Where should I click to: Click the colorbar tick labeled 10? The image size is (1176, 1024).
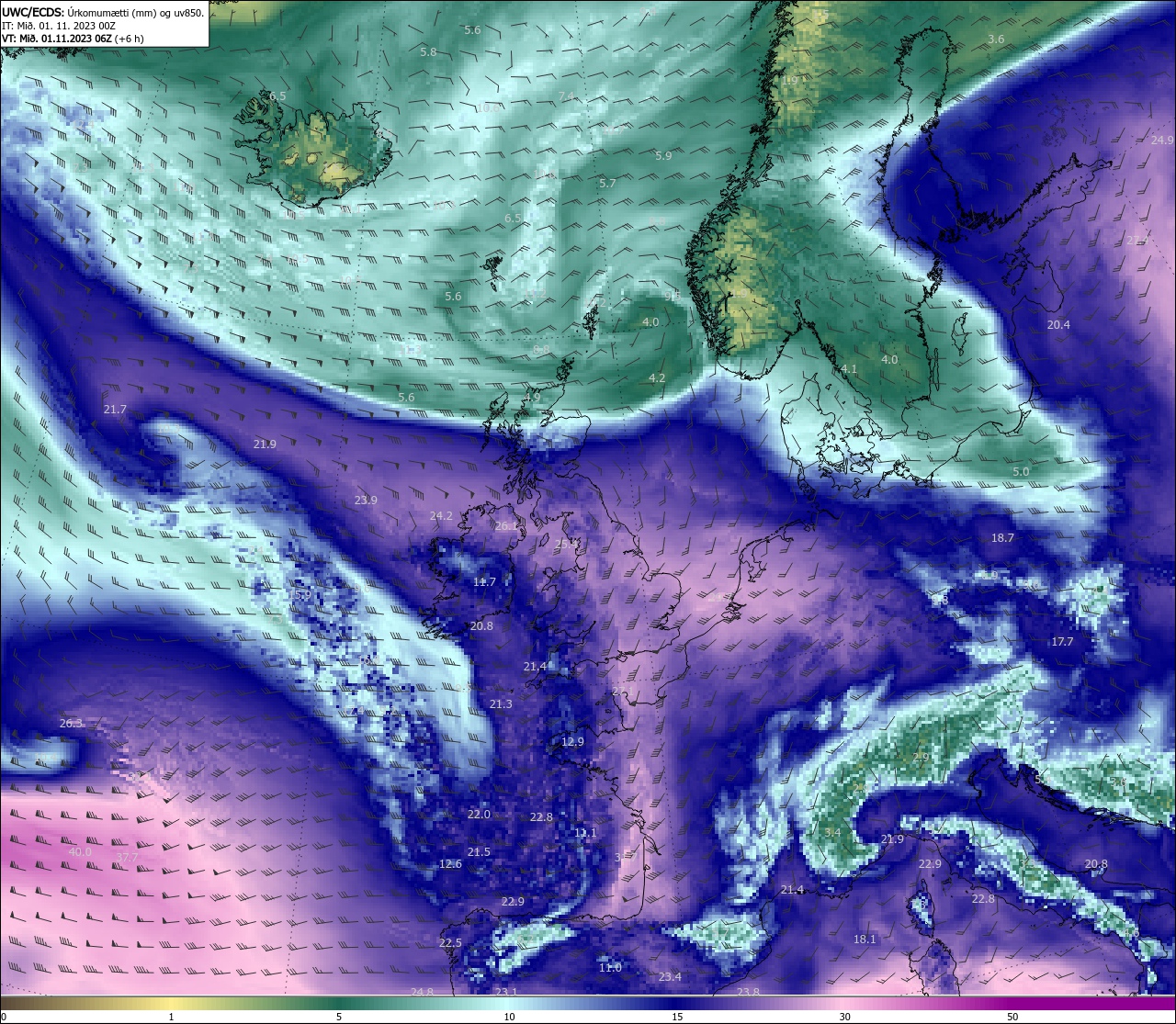click(508, 1017)
